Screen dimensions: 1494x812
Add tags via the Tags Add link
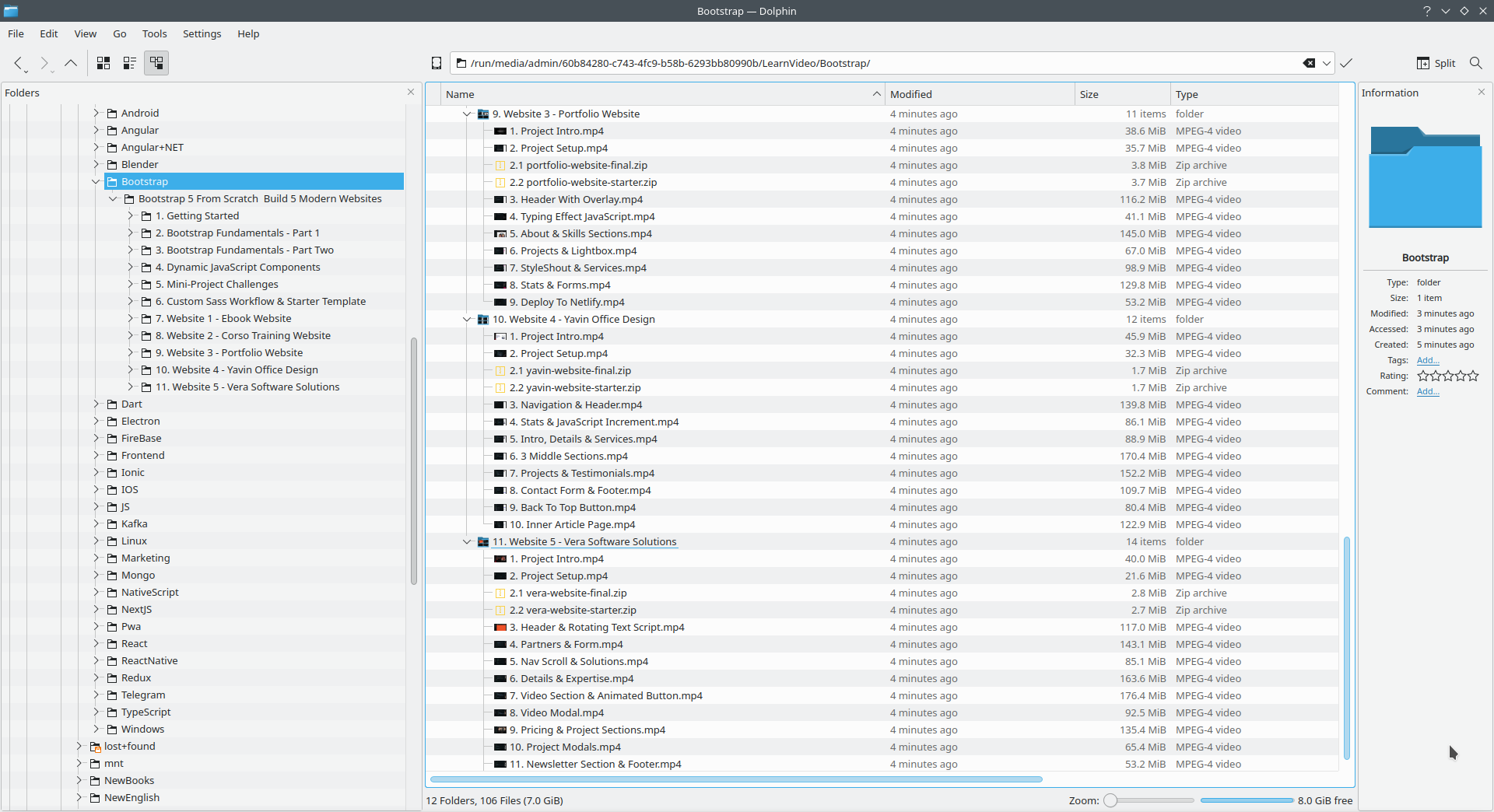[x=1428, y=360]
